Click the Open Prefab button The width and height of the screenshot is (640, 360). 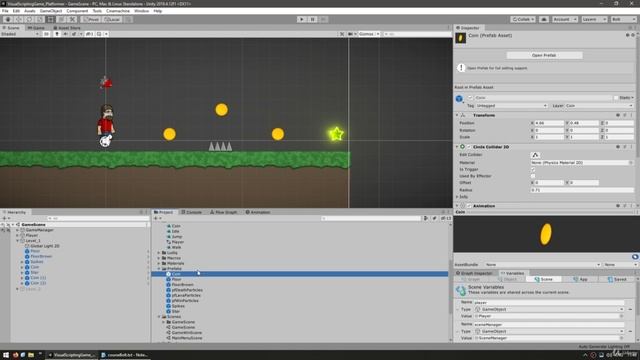(x=544, y=55)
